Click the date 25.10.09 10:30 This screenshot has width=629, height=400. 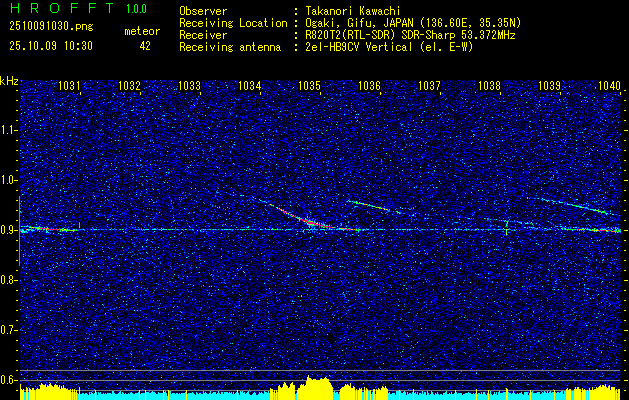[x=51, y=46]
